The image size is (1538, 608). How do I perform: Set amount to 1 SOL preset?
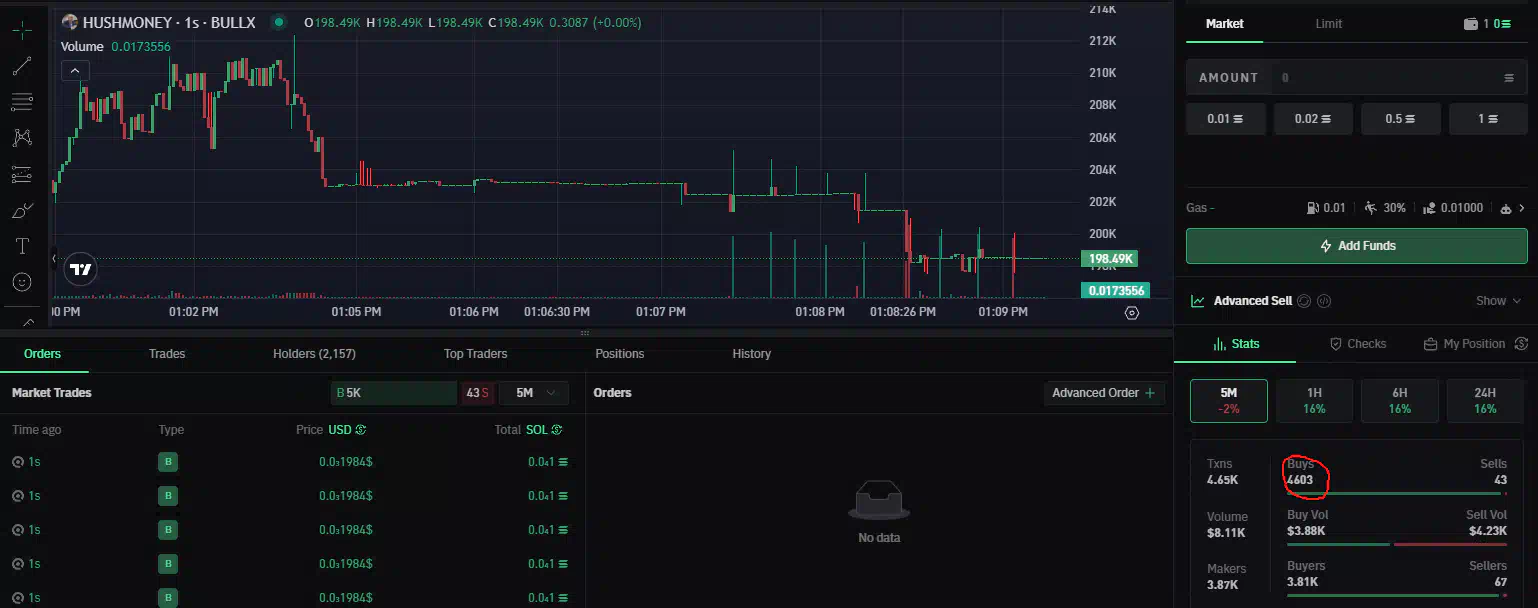click(1488, 119)
